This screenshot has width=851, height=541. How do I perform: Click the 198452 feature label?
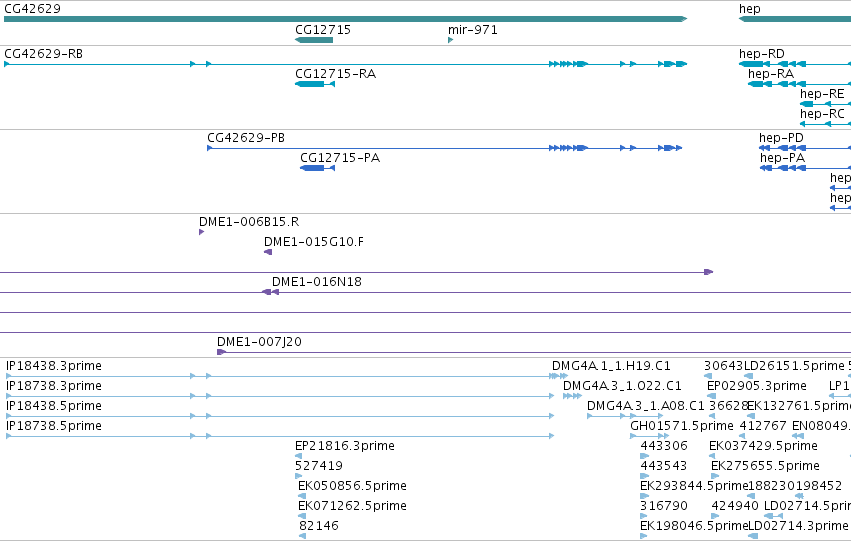[x=818, y=486]
